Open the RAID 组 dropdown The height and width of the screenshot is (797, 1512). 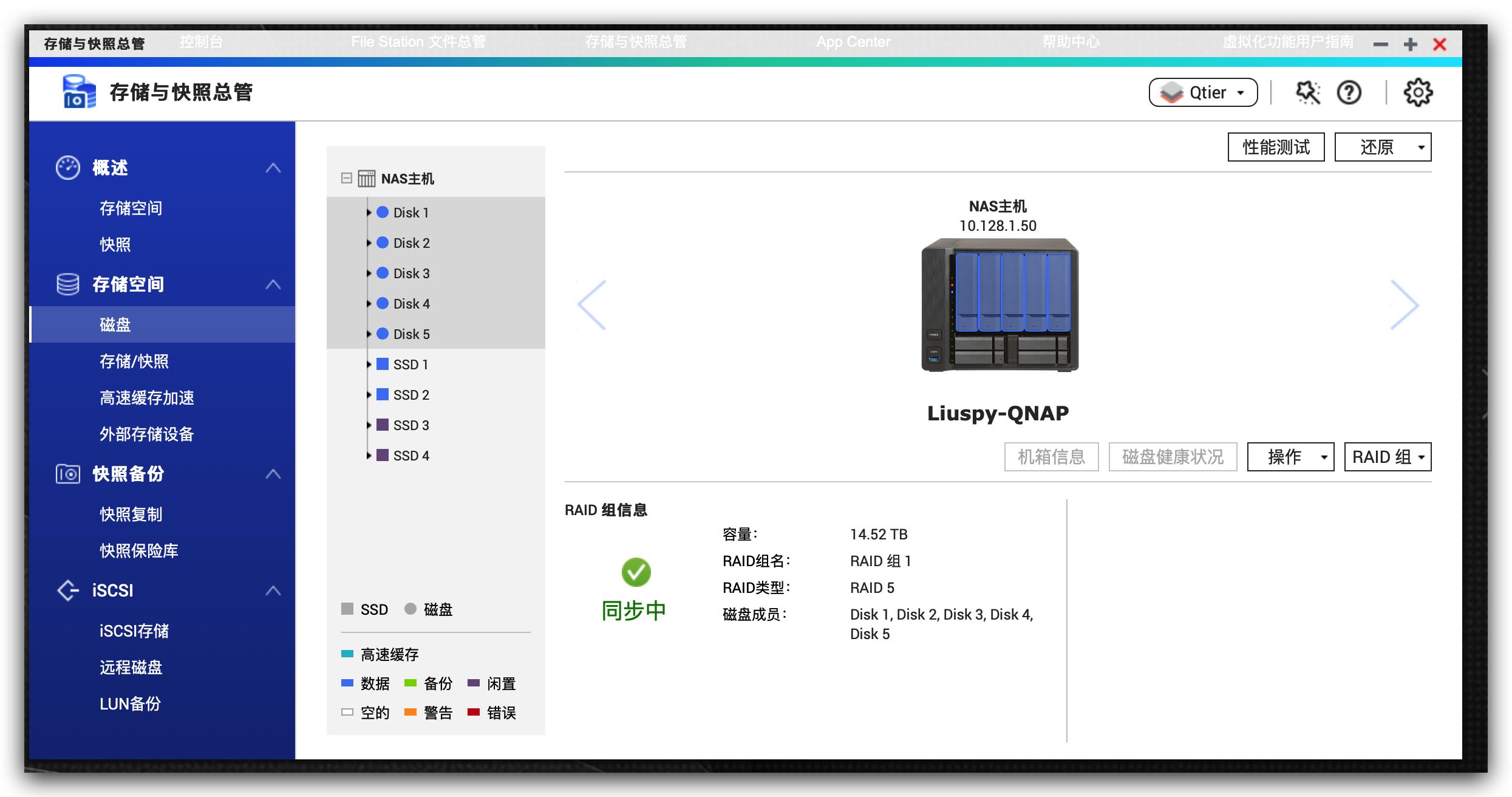[1388, 457]
